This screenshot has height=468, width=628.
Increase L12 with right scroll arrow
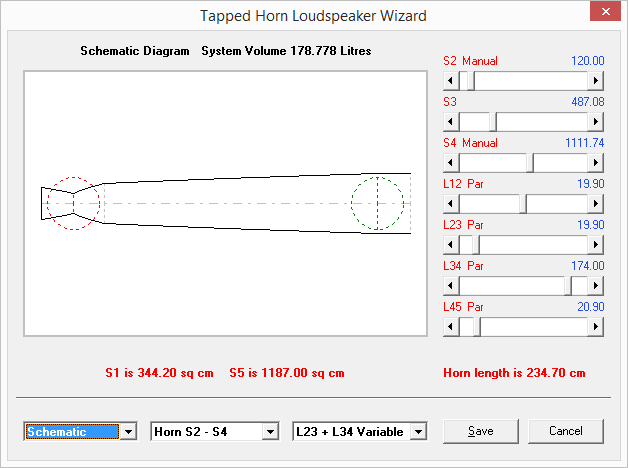595,204
